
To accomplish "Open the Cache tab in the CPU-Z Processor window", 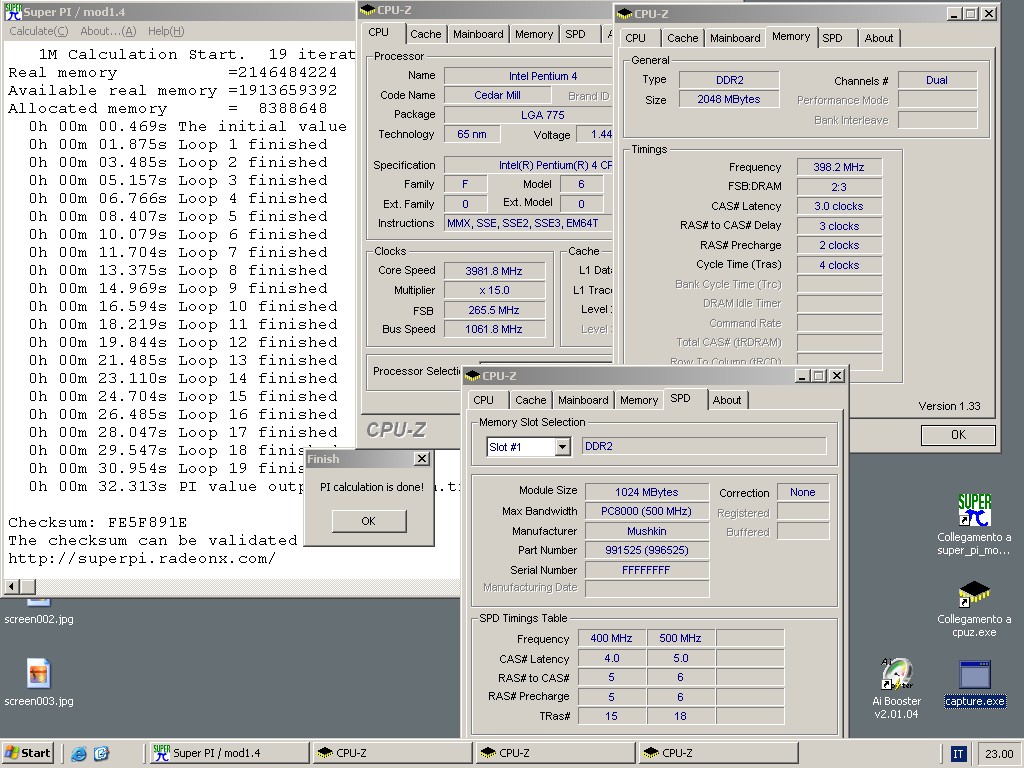I will pos(425,34).
